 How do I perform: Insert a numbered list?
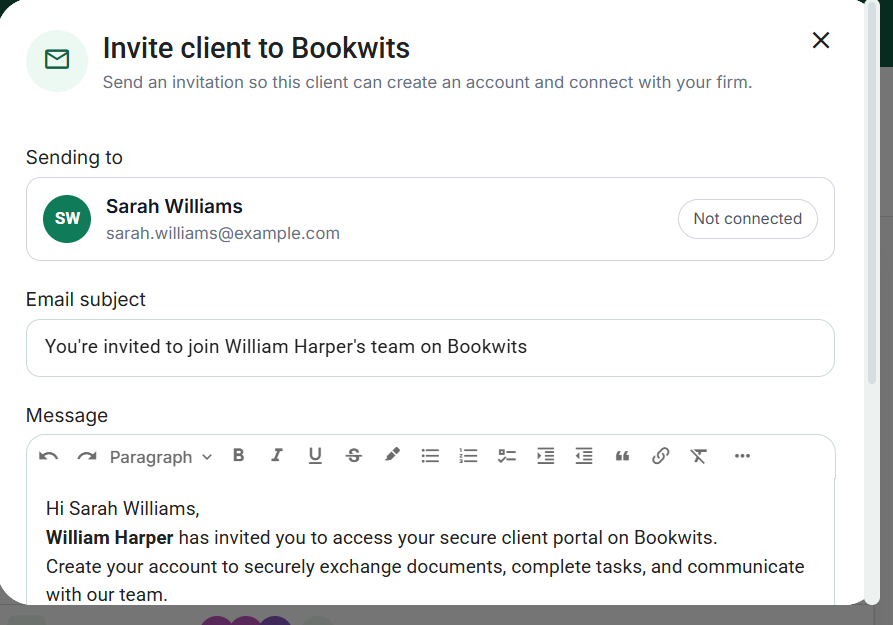pyautogui.click(x=468, y=456)
